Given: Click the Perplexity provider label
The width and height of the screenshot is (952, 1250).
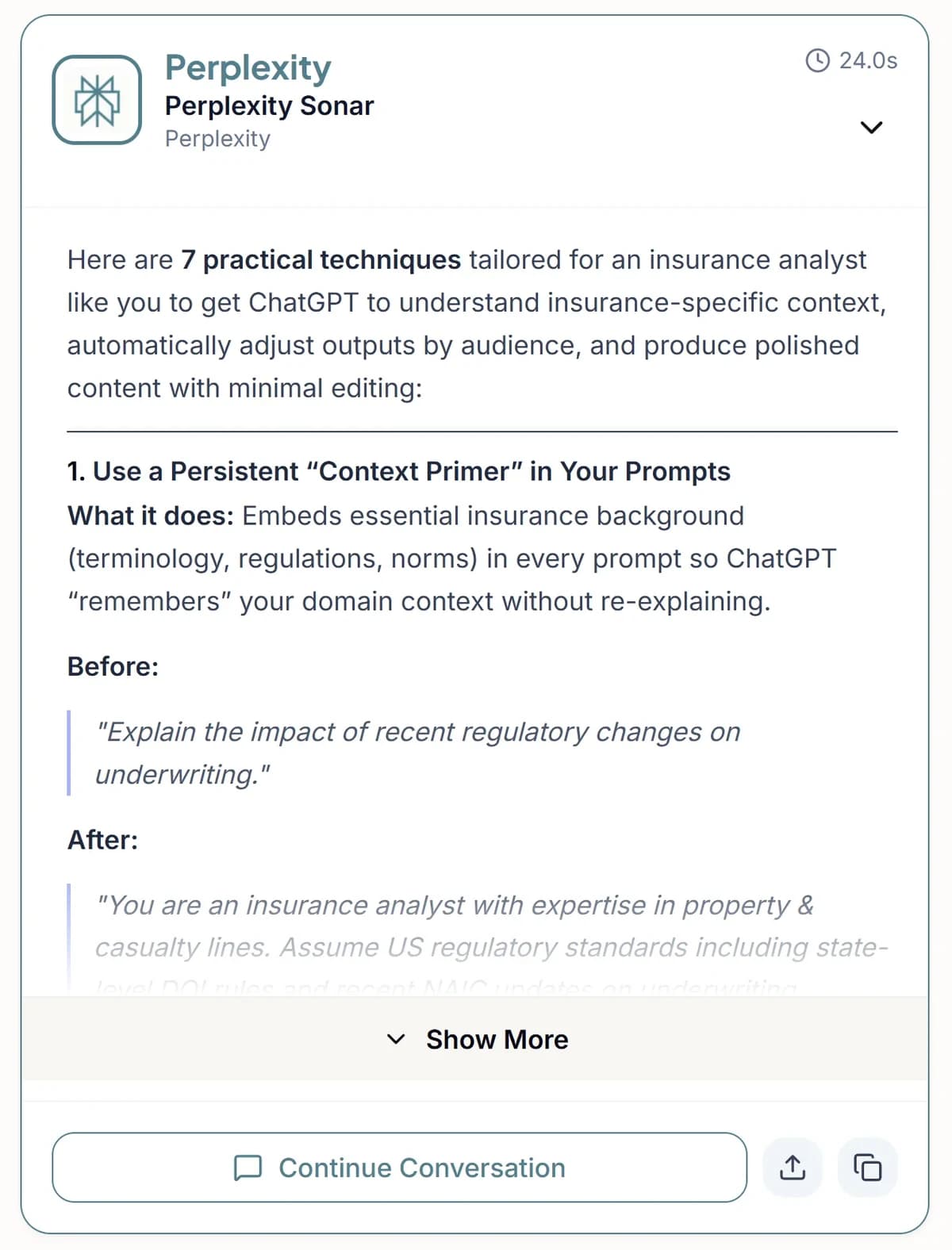Looking at the screenshot, I should click(217, 139).
